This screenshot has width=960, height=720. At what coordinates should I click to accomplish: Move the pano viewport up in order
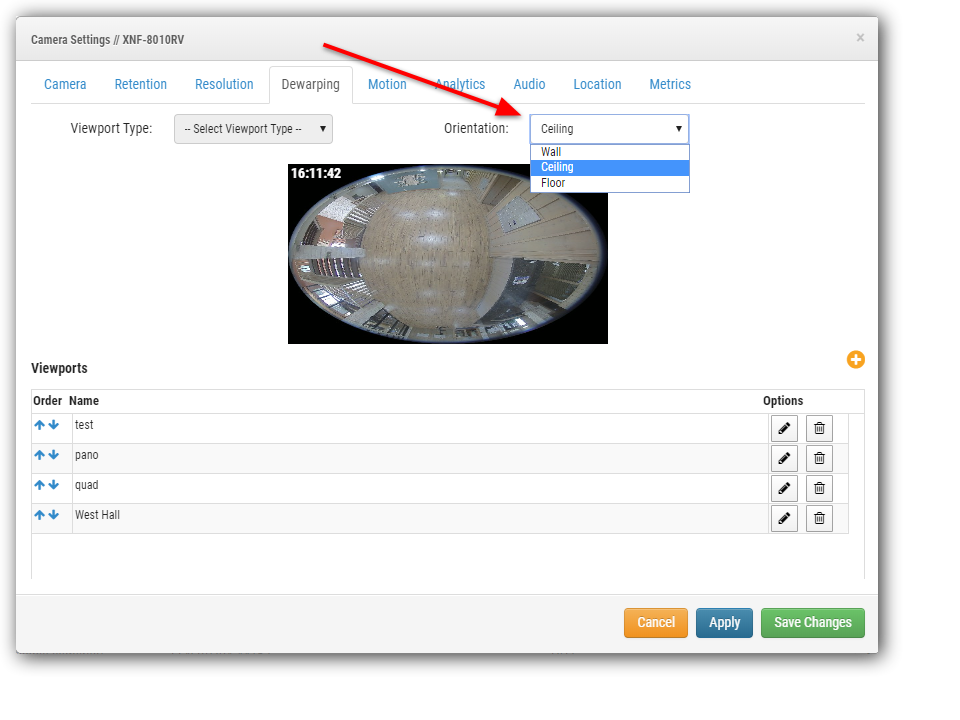(40, 454)
